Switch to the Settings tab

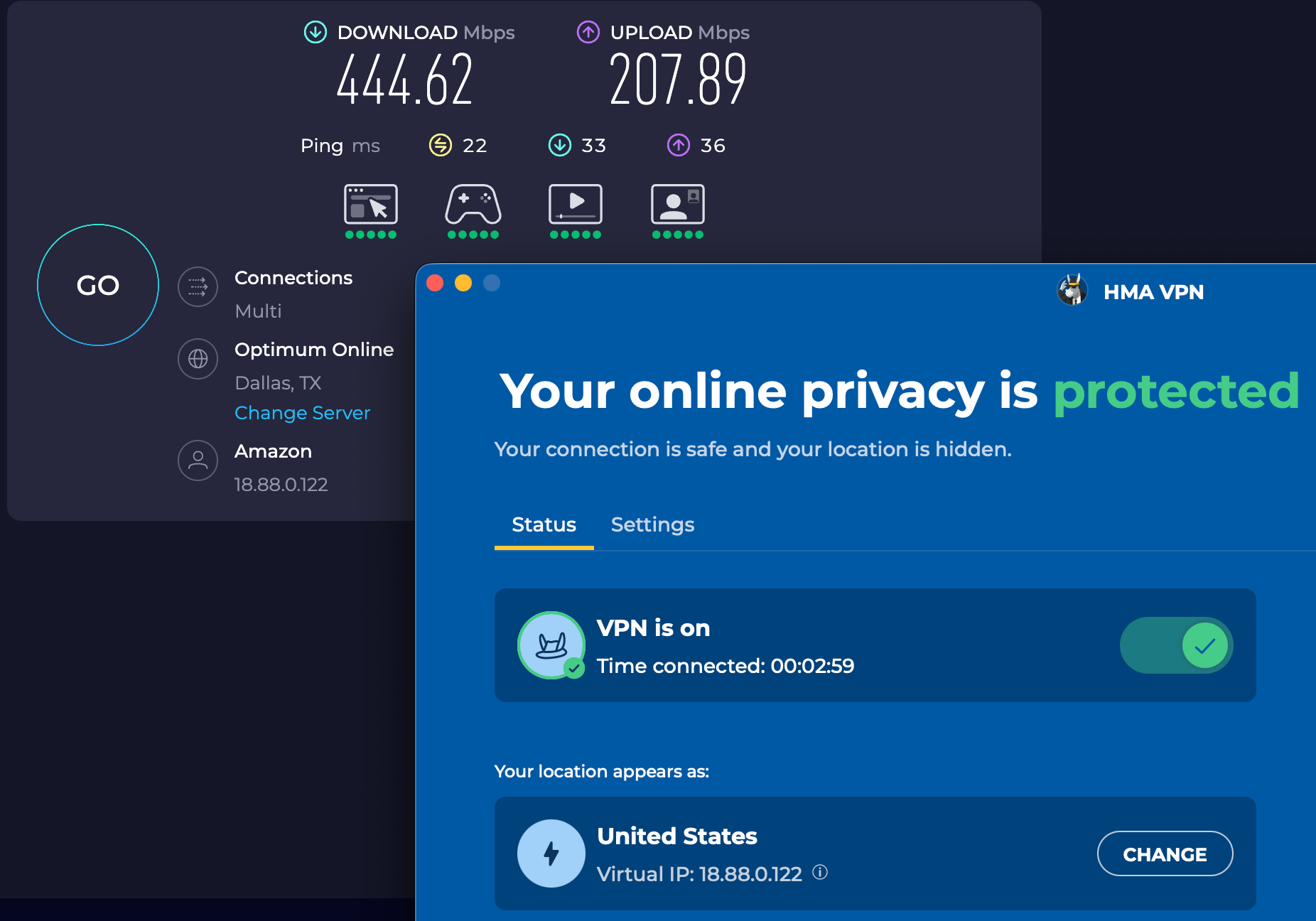point(652,524)
